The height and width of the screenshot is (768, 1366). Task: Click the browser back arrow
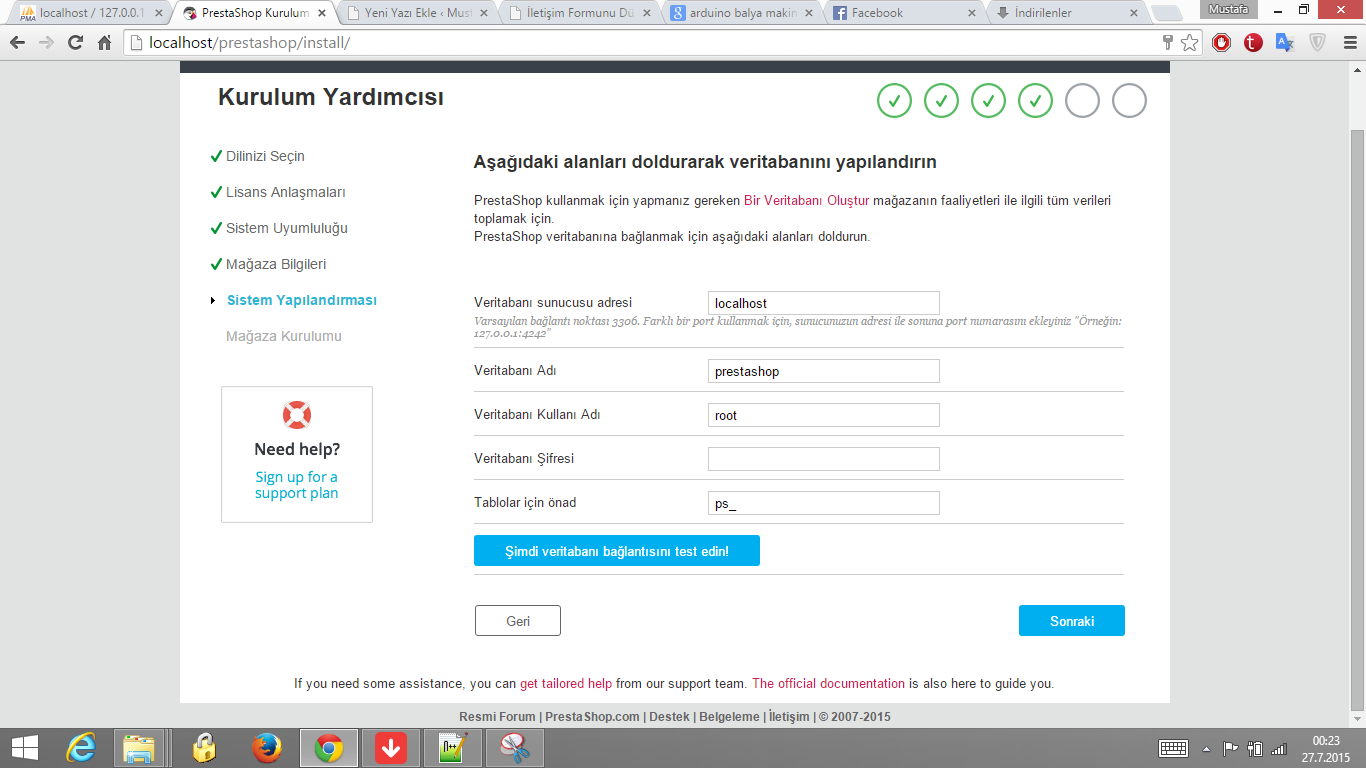click(17, 43)
